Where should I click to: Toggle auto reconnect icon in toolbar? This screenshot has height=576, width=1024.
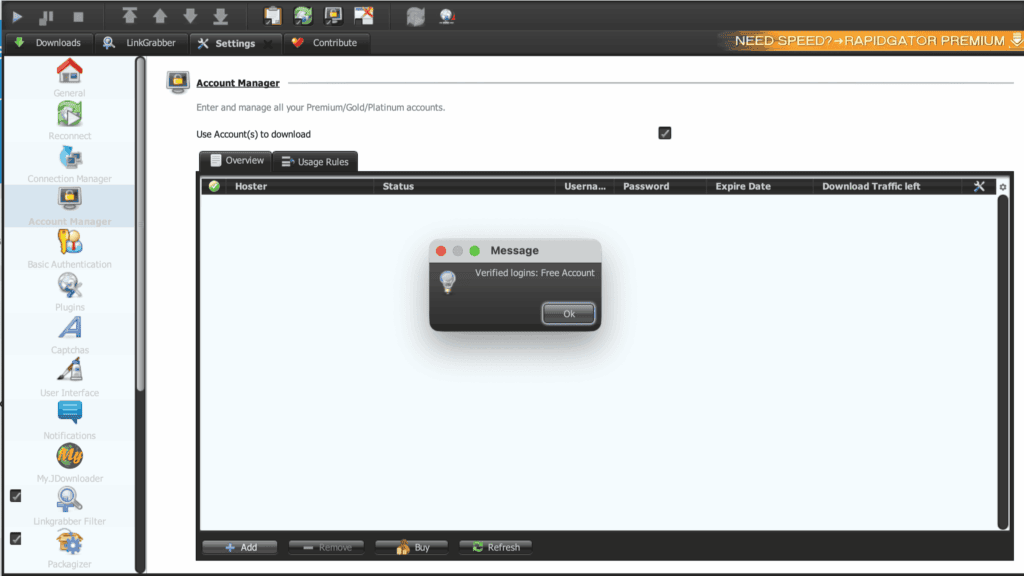click(x=302, y=16)
